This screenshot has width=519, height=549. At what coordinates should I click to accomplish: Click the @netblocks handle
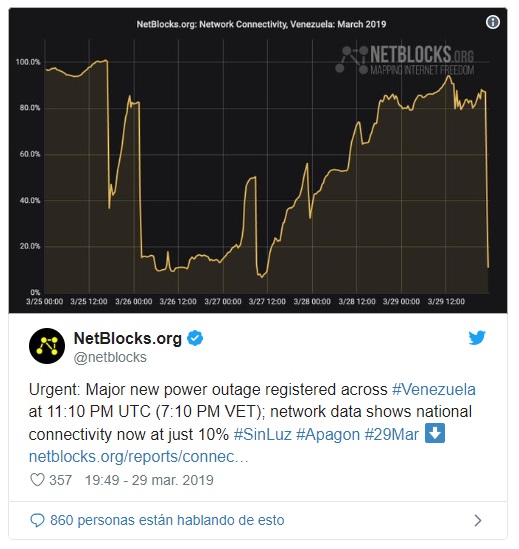click(x=110, y=357)
